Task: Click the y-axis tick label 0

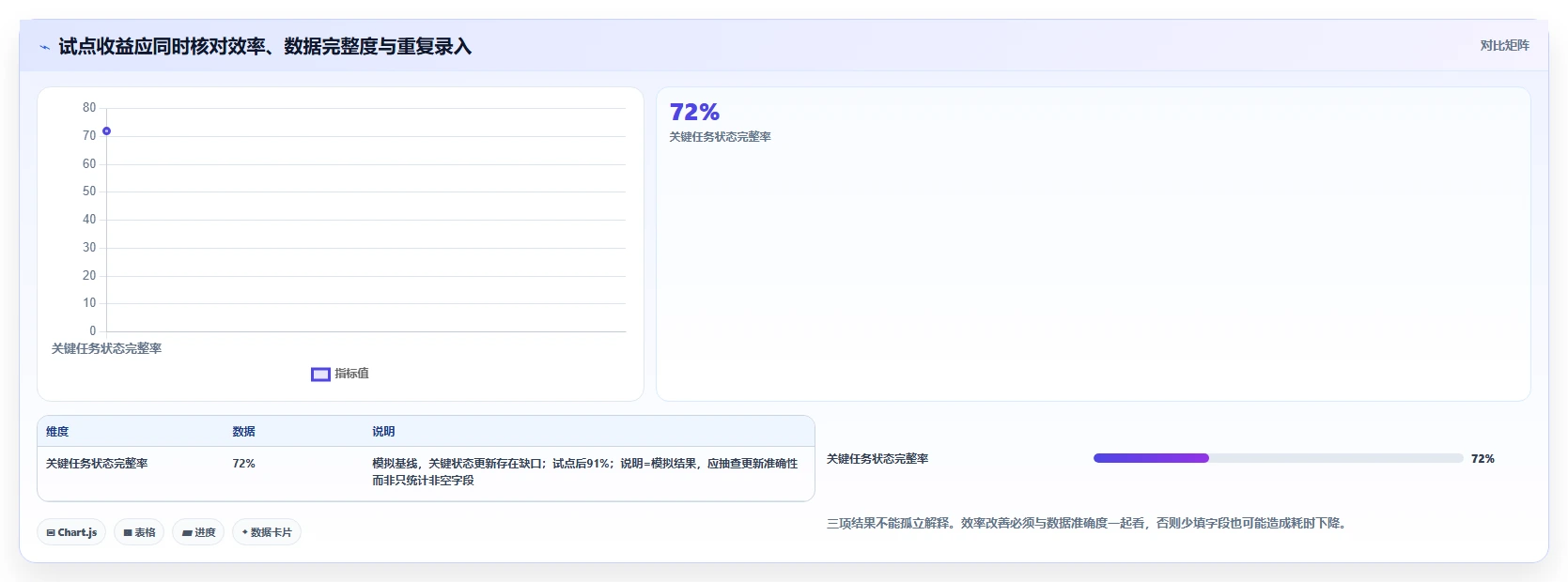Action: point(92,331)
